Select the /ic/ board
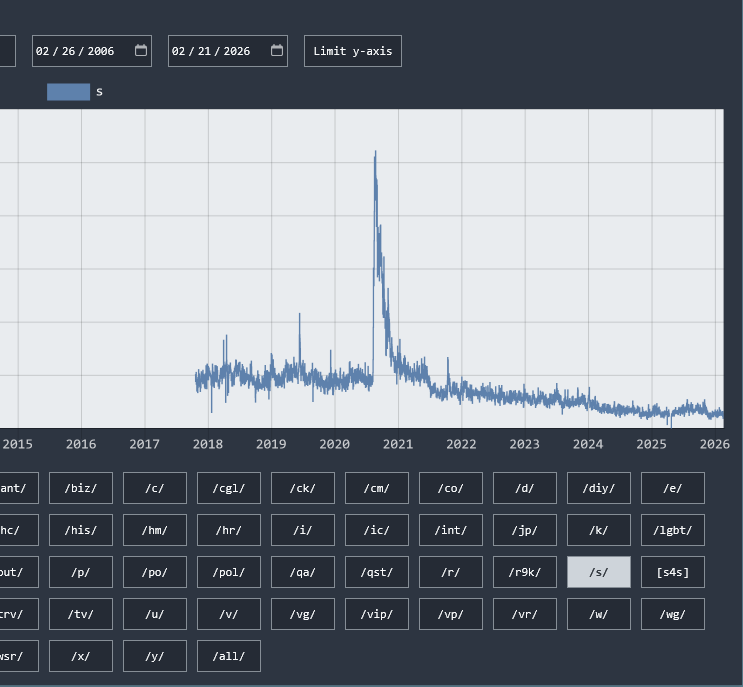The width and height of the screenshot is (743, 687). coord(377,530)
